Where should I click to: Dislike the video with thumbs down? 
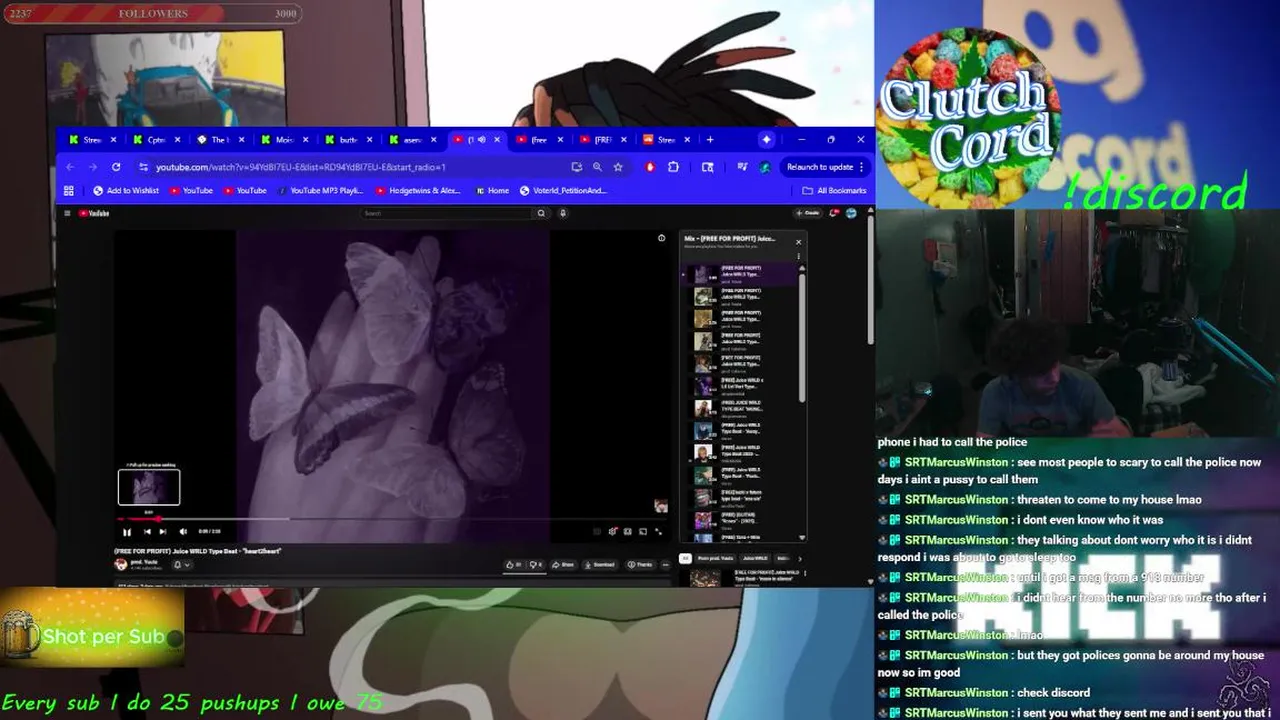pyautogui.click(x=537, y=565)
